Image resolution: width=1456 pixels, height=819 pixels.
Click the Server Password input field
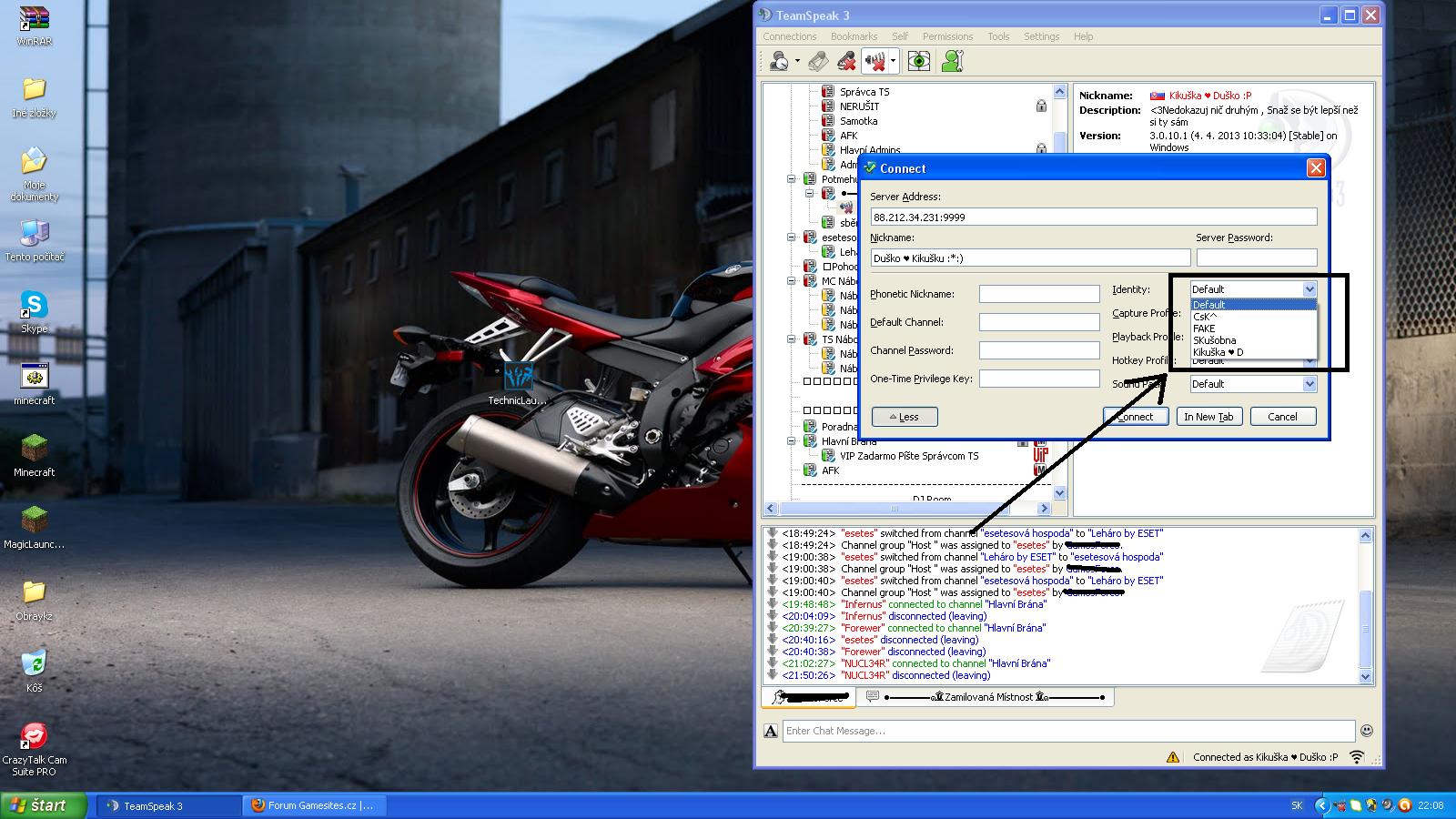(1256, 258)
